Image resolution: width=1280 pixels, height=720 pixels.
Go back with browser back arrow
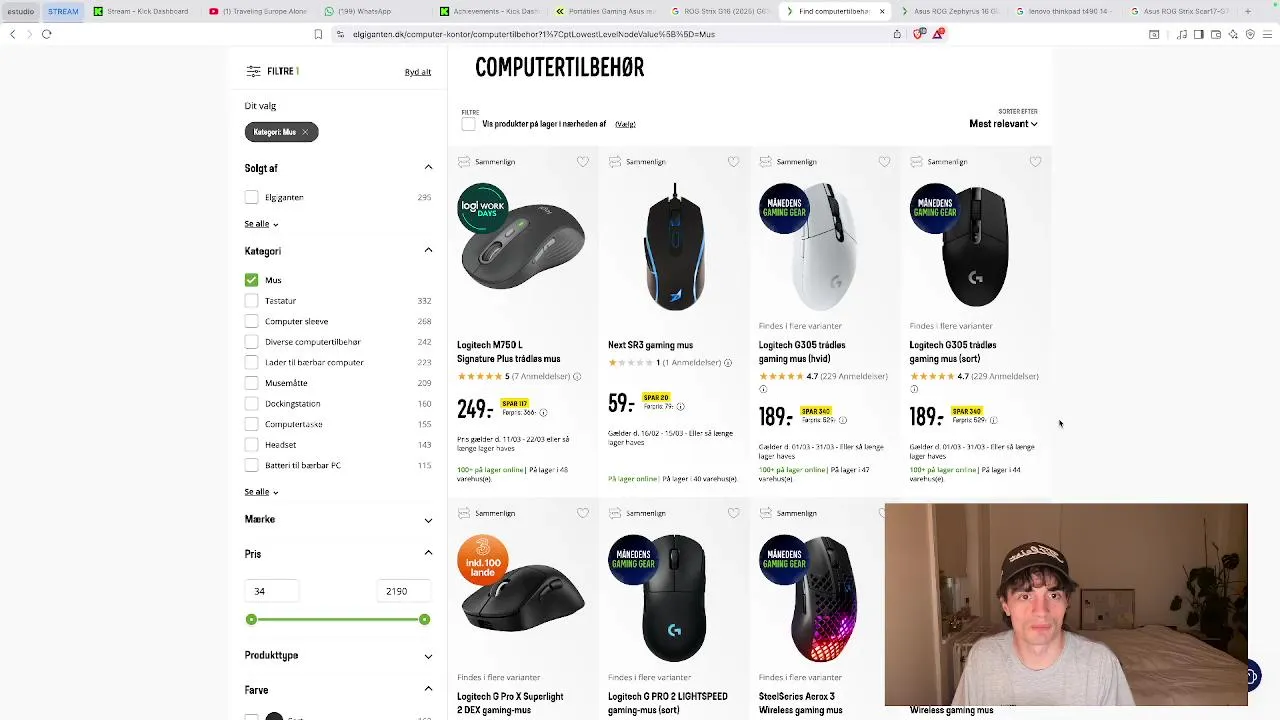[x=12, y=34]
